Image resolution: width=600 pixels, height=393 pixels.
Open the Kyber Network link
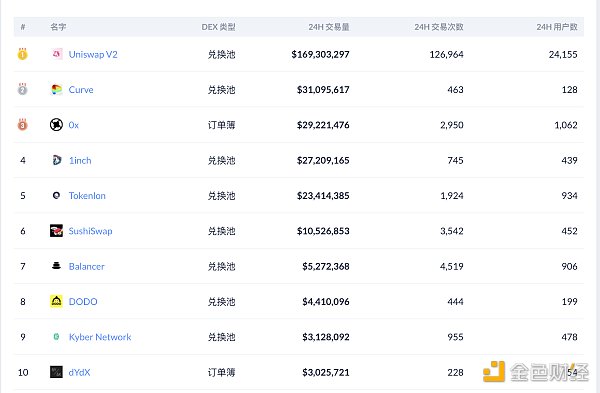(x=100, y=337)
